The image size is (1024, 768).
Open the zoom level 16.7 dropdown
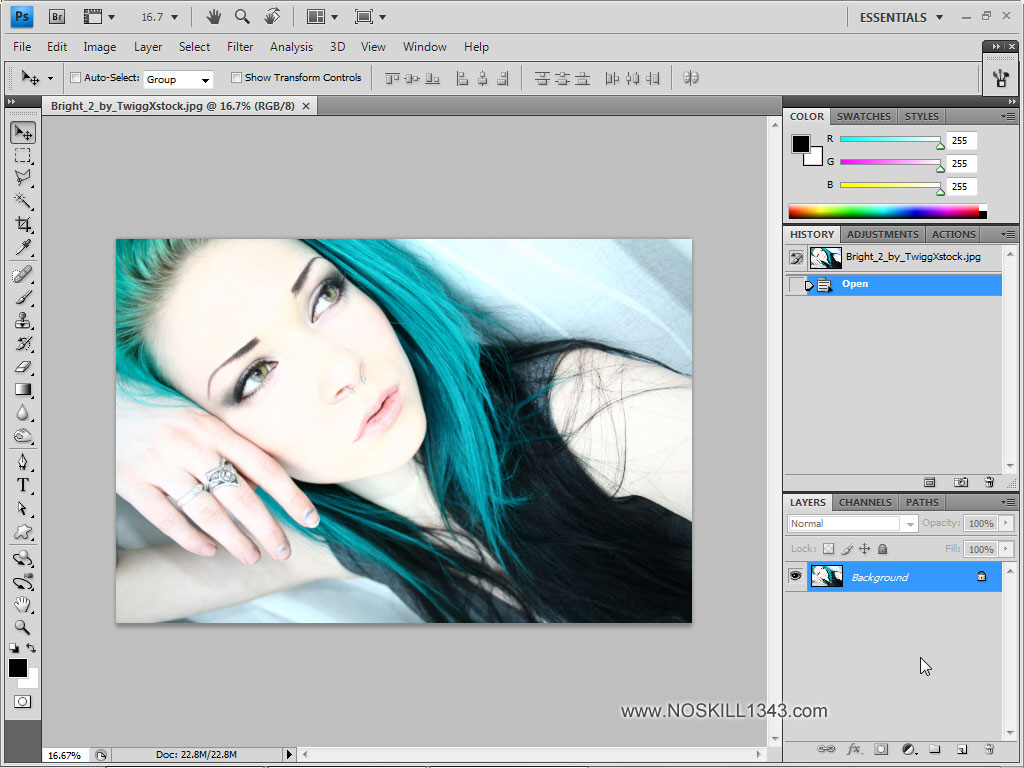[x=174, y=18]
